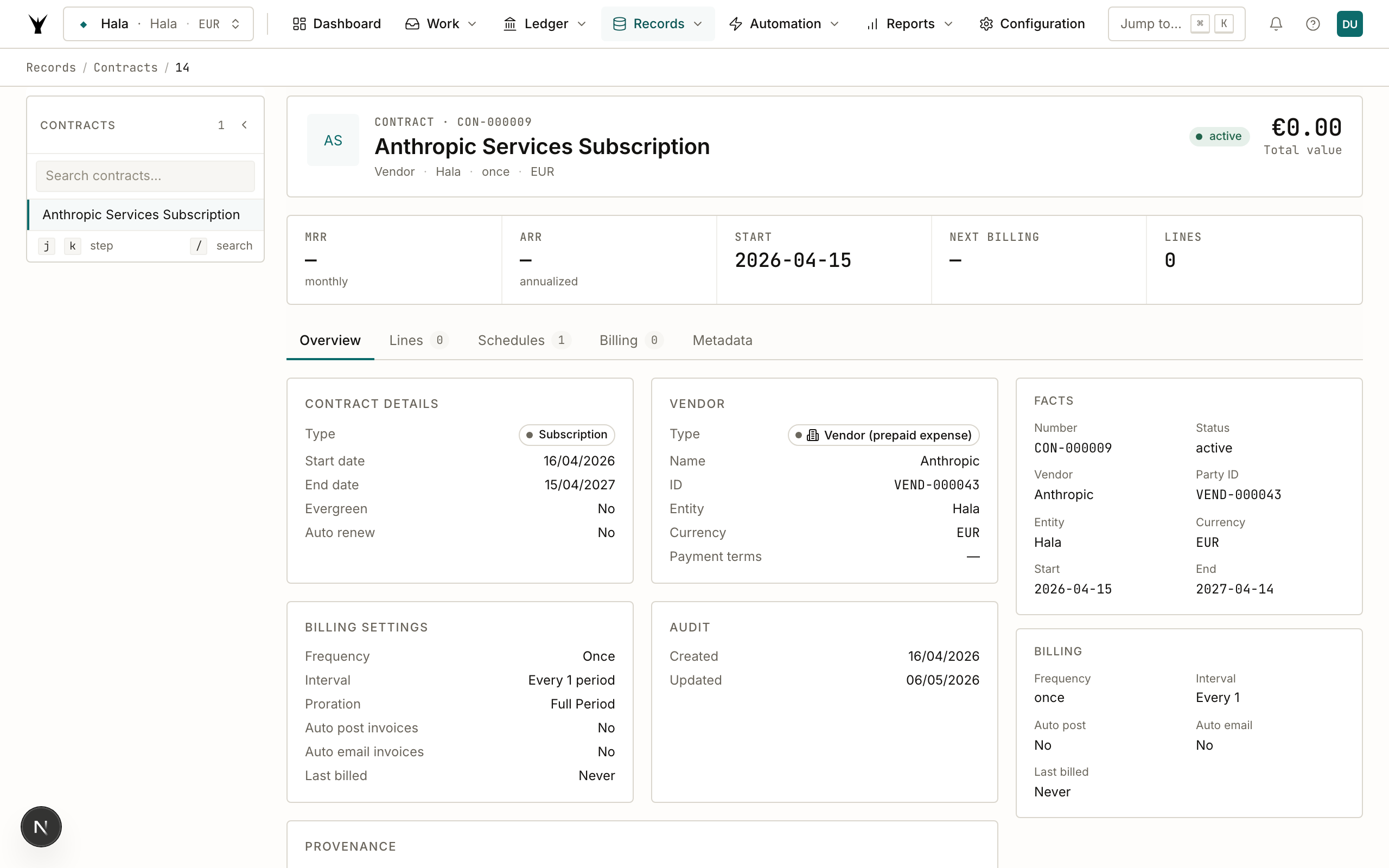Open the notifications bell
Screen dimensions: 1389x868
(1276, 23)
